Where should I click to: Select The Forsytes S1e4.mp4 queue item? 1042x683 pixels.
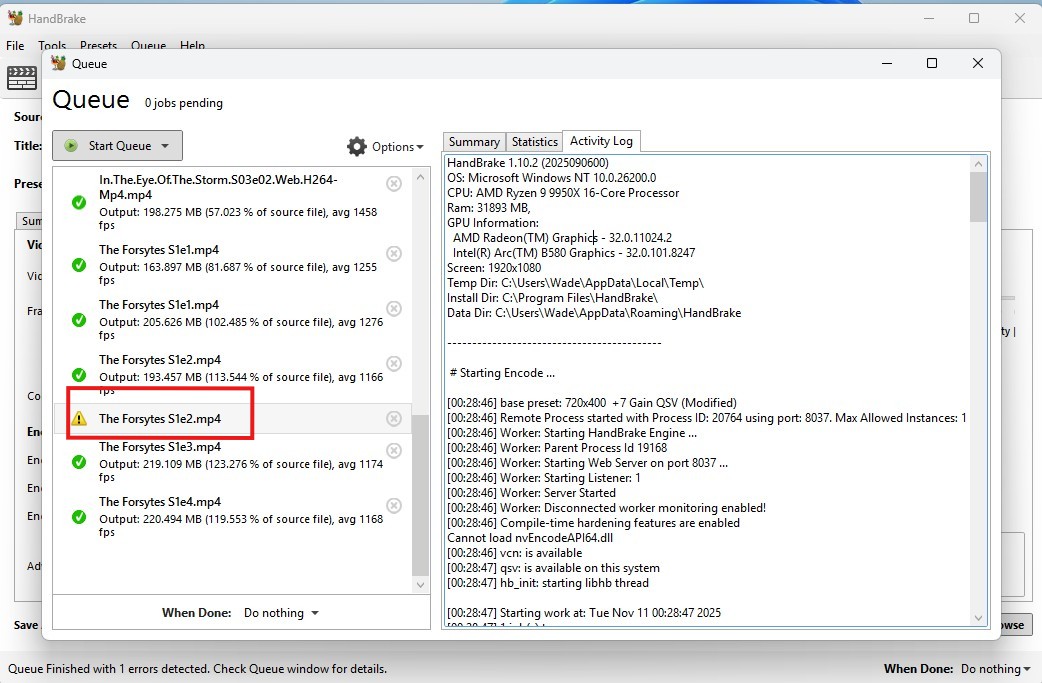[x=230, y=516]
